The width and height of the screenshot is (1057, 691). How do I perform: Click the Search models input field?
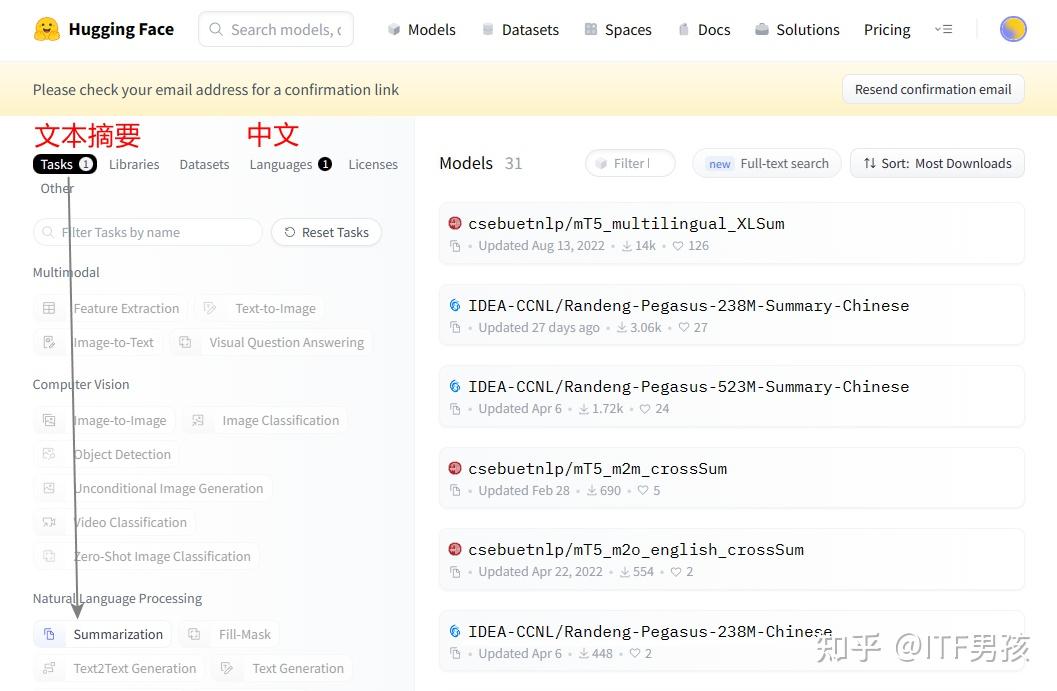pyautogui.click(x=276, y=29)
